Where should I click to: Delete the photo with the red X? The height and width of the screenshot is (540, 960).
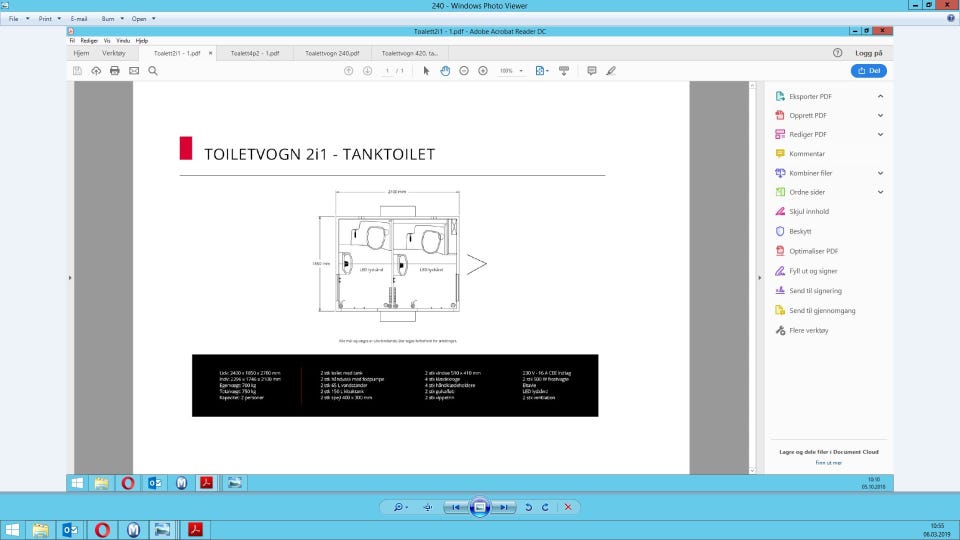click(x=568, y=507)
